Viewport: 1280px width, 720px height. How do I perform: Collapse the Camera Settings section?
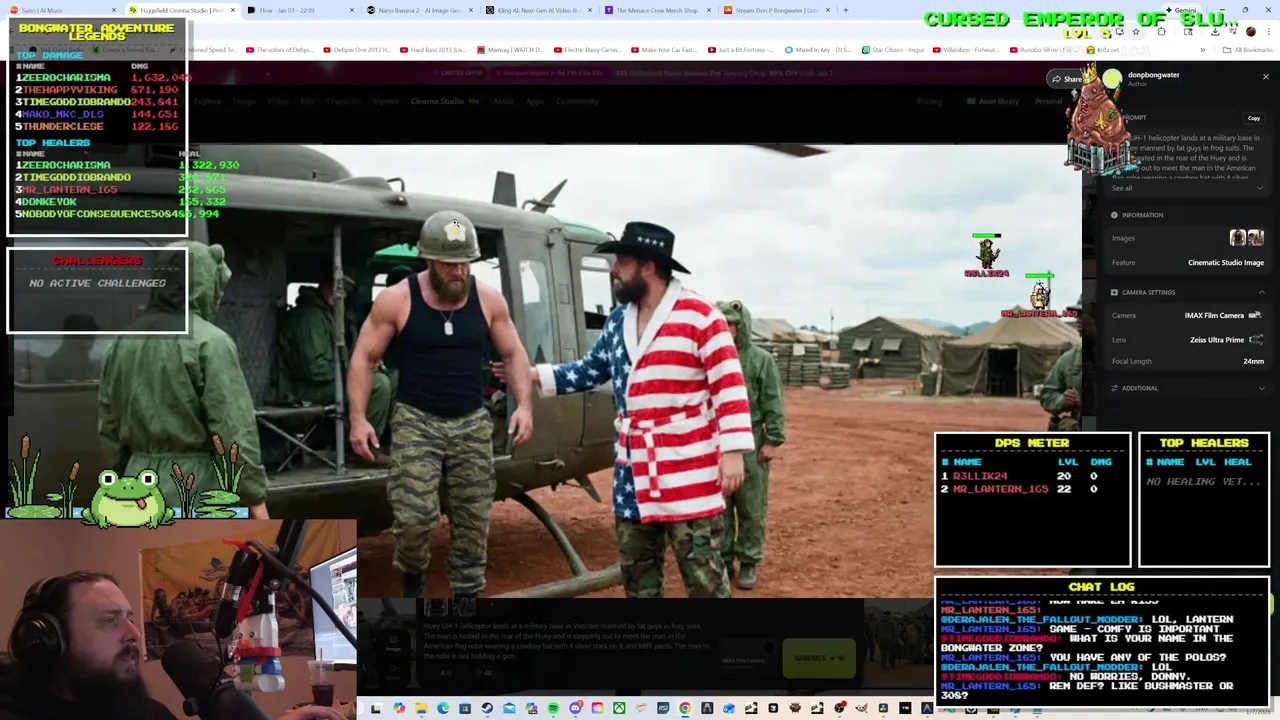point(1261,292)
